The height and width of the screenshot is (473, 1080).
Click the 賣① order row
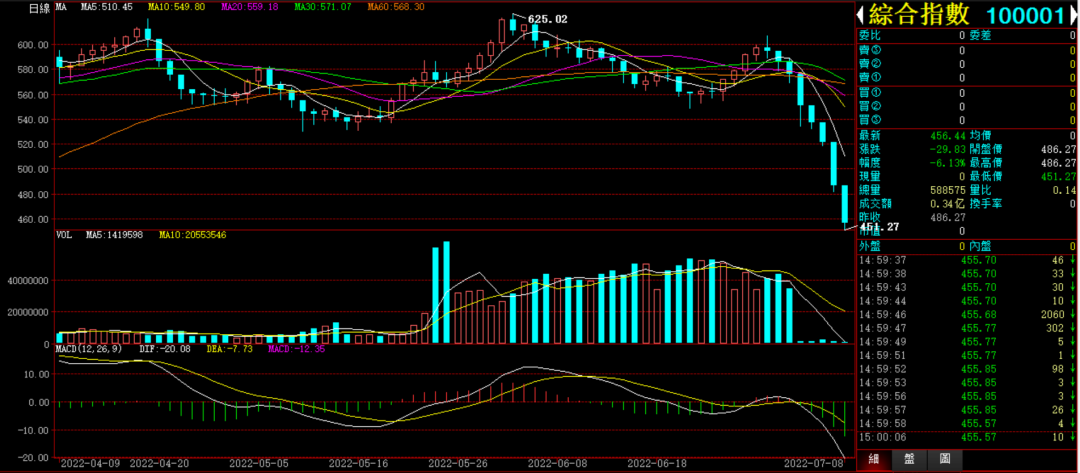click(967, 78)
